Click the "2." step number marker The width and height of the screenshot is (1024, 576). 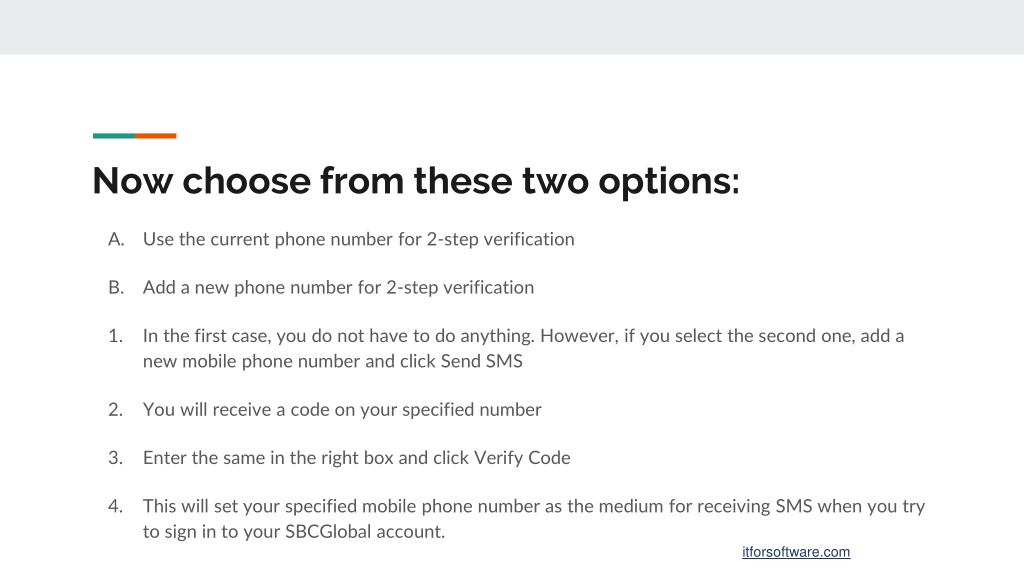point(116,410)
